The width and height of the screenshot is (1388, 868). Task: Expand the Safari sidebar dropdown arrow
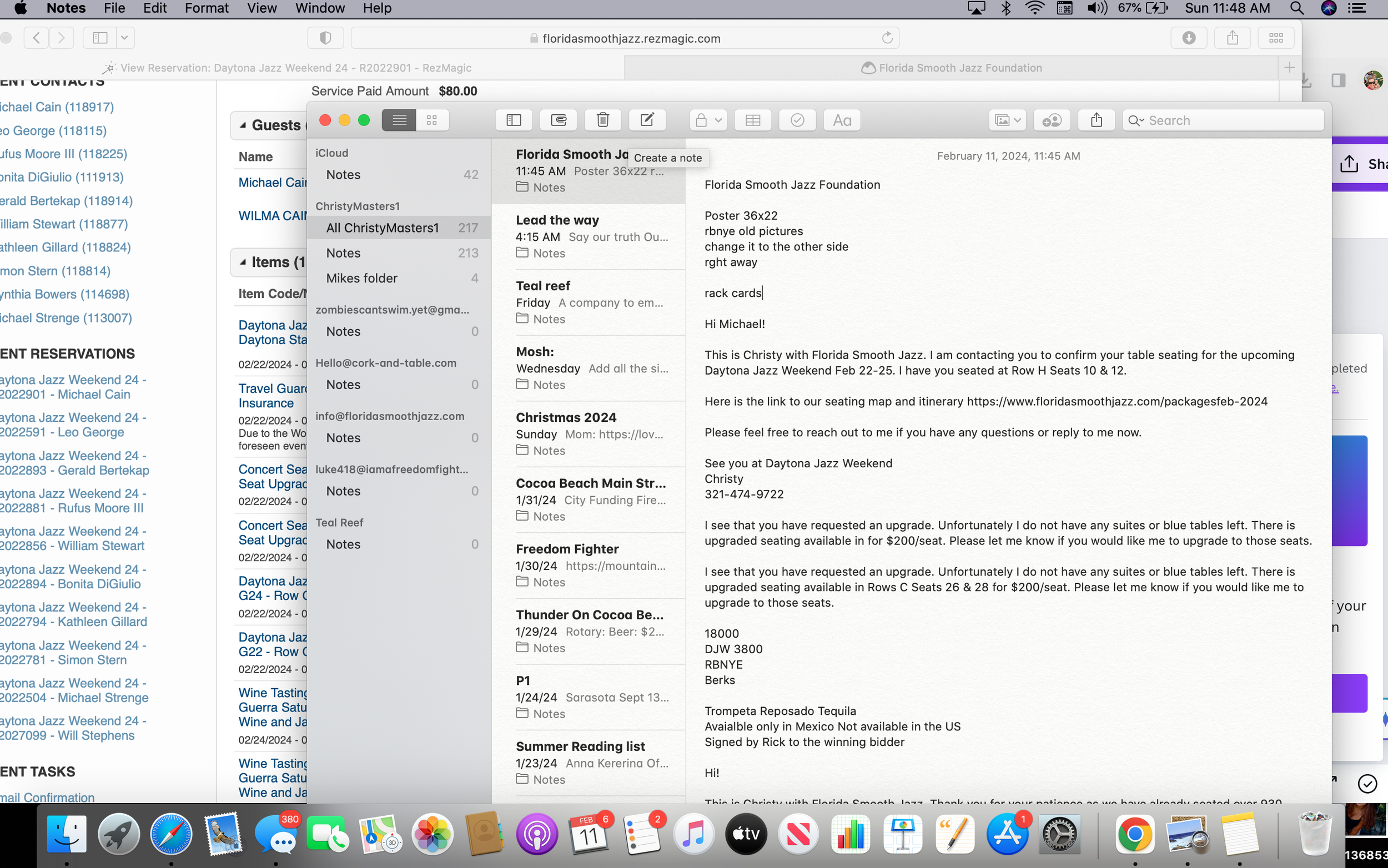pos(125,38)
